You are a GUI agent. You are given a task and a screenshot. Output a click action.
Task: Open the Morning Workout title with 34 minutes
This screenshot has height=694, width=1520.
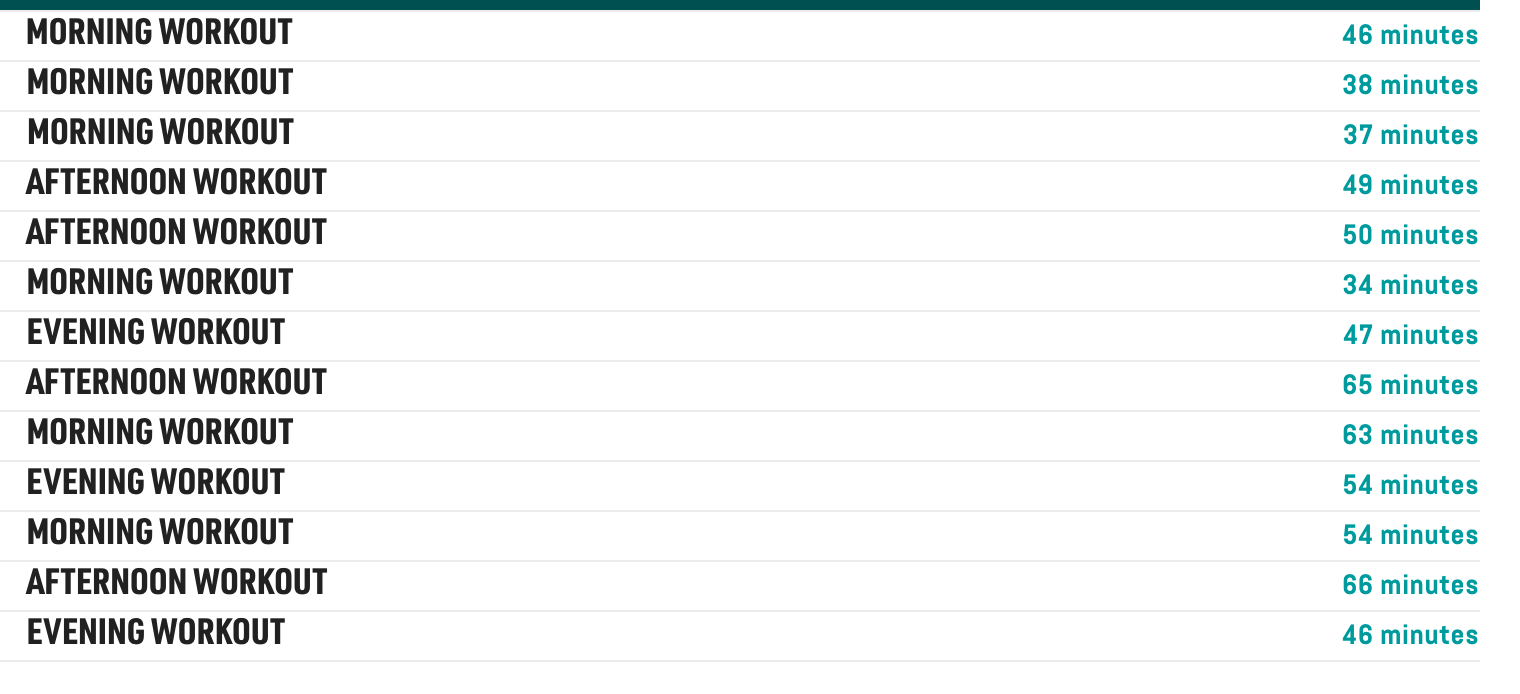160,283
